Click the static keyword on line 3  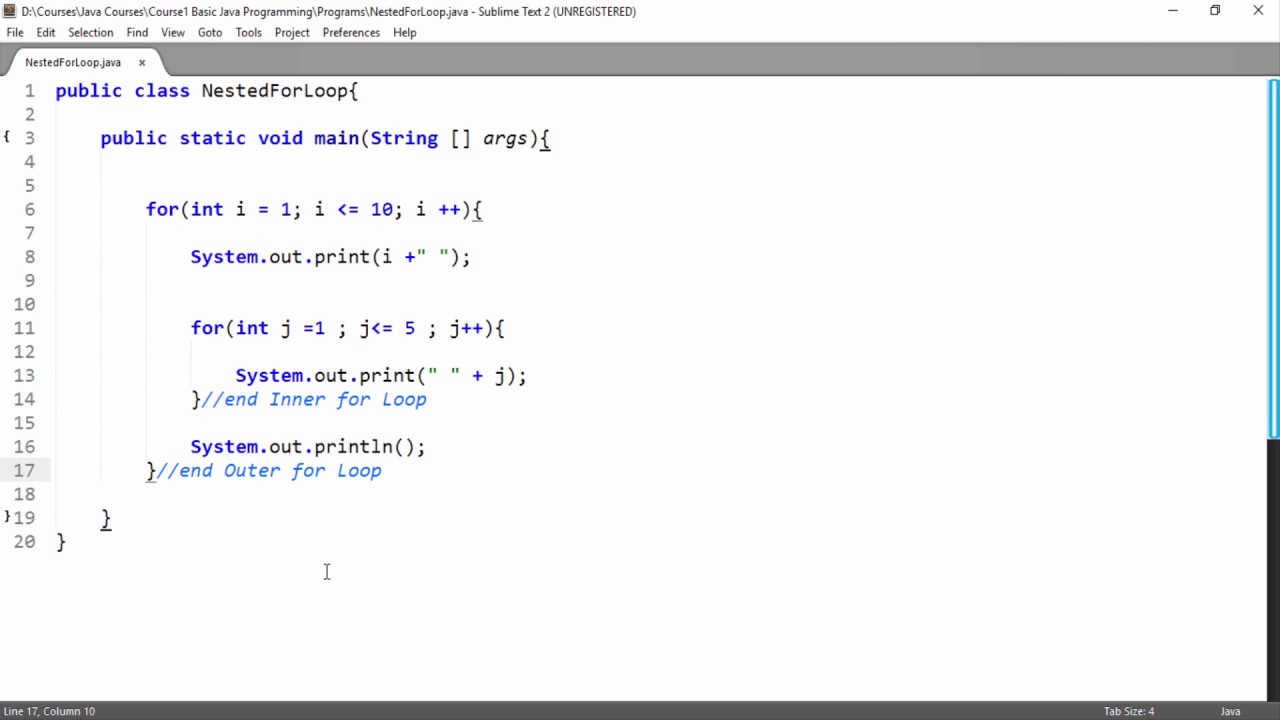click(212, 138)
